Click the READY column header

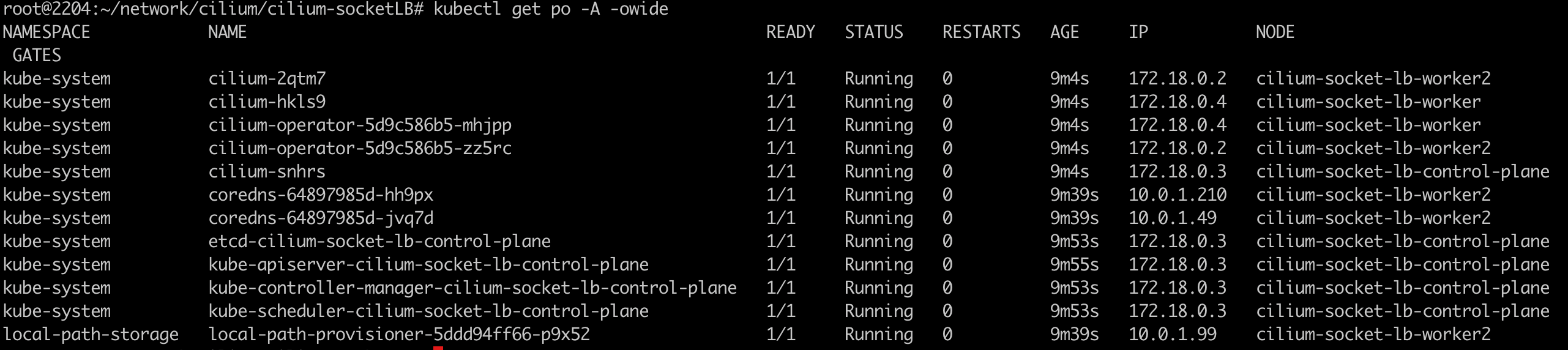(790, 32)
